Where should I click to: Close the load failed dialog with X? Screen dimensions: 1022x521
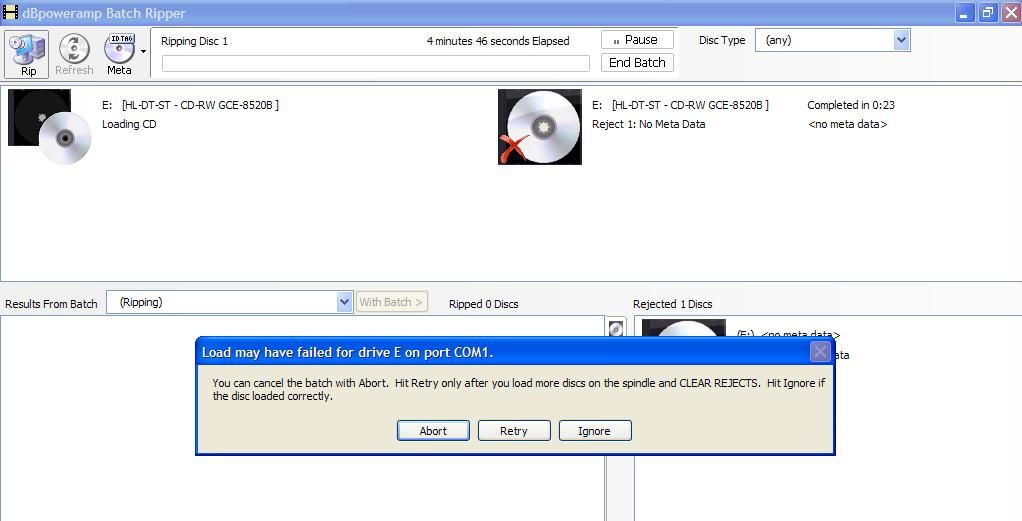(820, 352)
